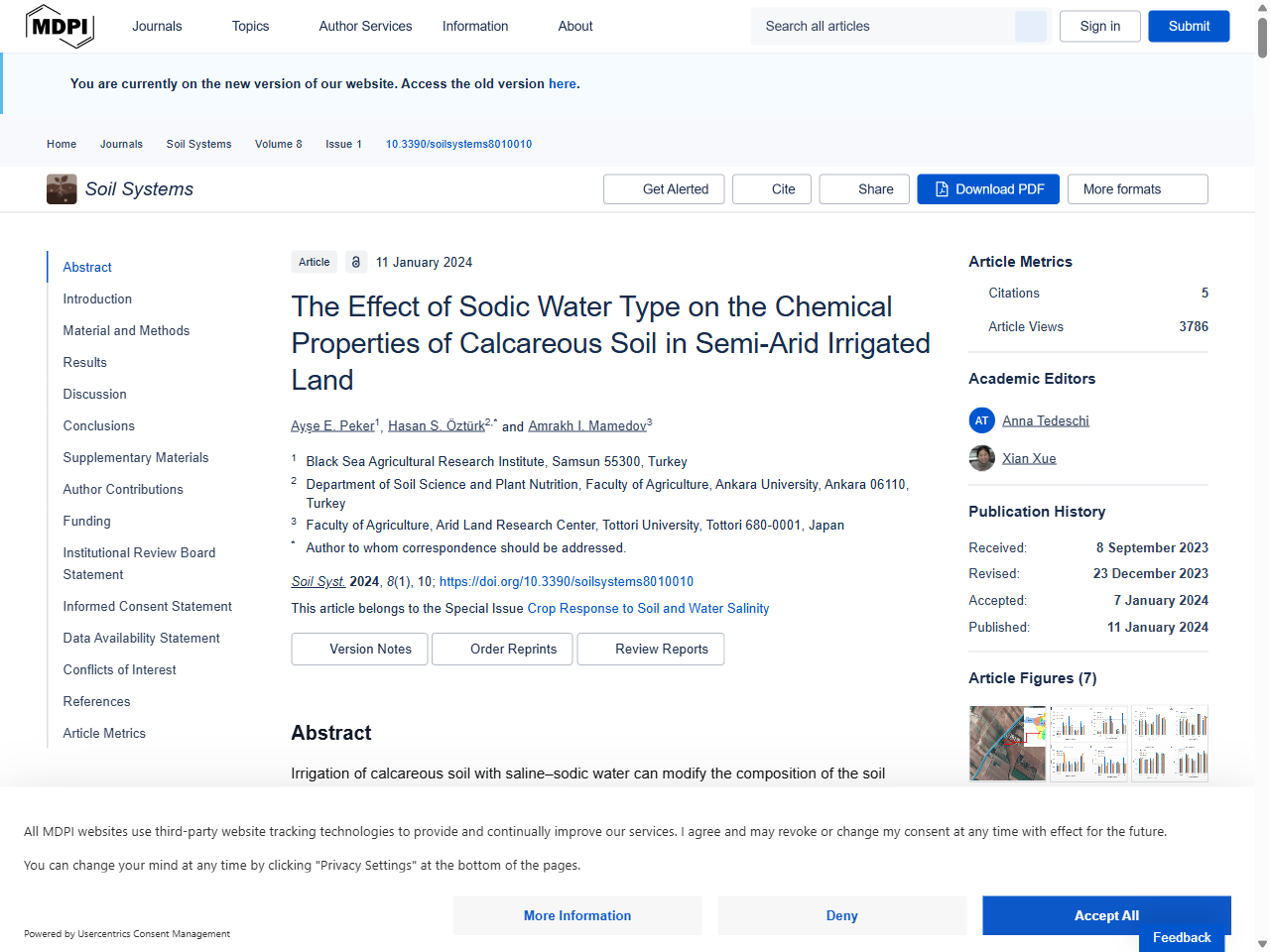Type in the Search all articles field

(883, 27)
